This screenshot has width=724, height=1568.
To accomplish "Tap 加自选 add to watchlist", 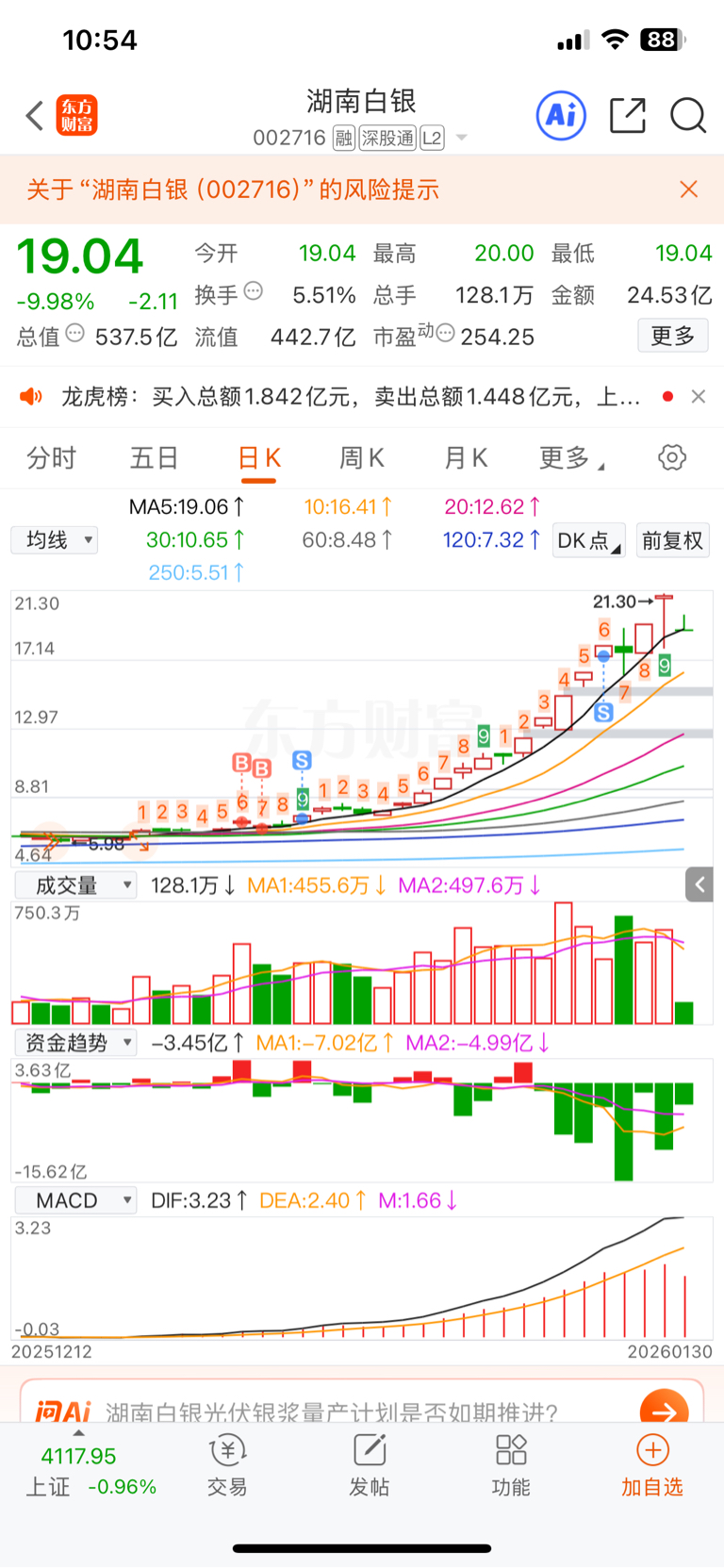I will click(x=652, y=1465).
